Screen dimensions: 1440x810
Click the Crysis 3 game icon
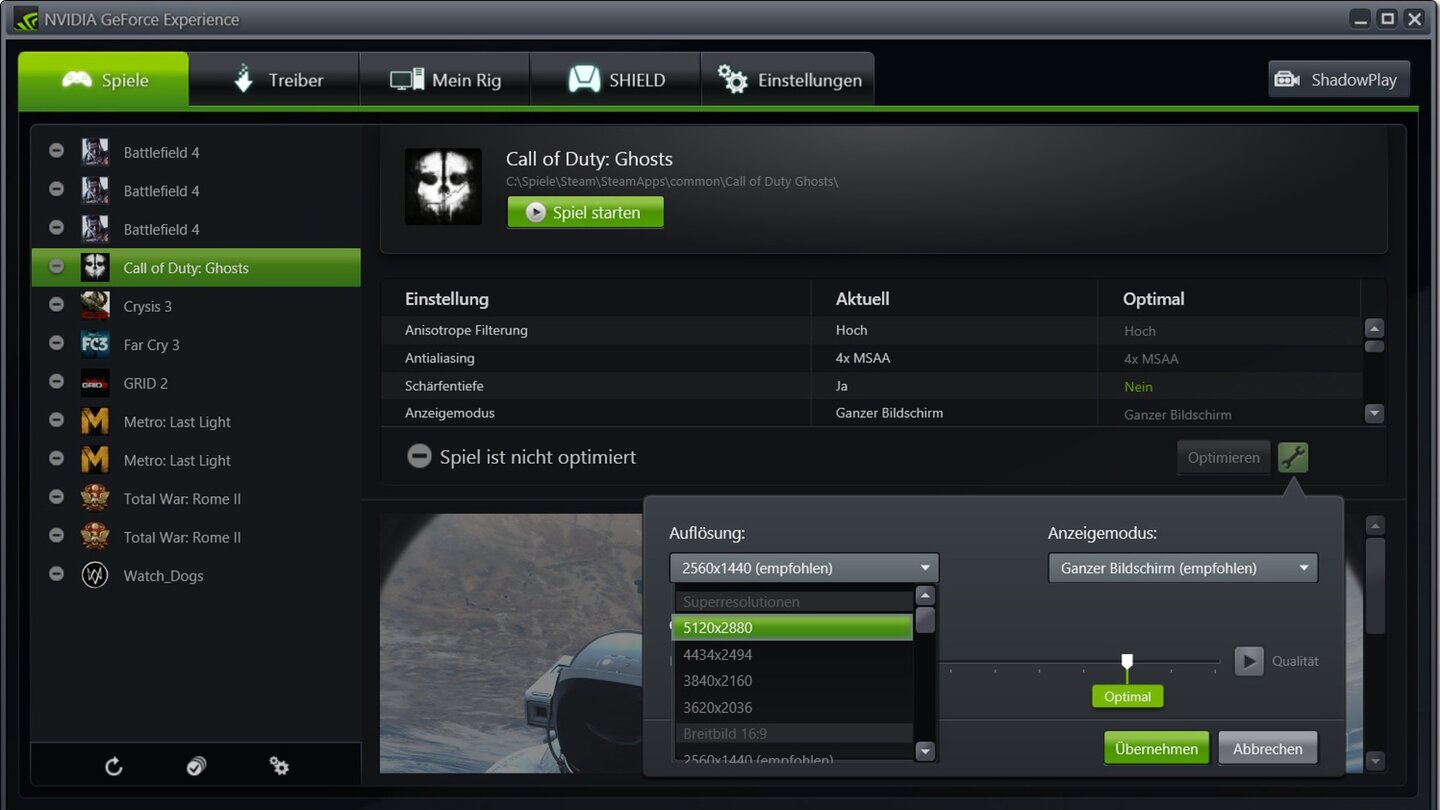tap(95, 306)
